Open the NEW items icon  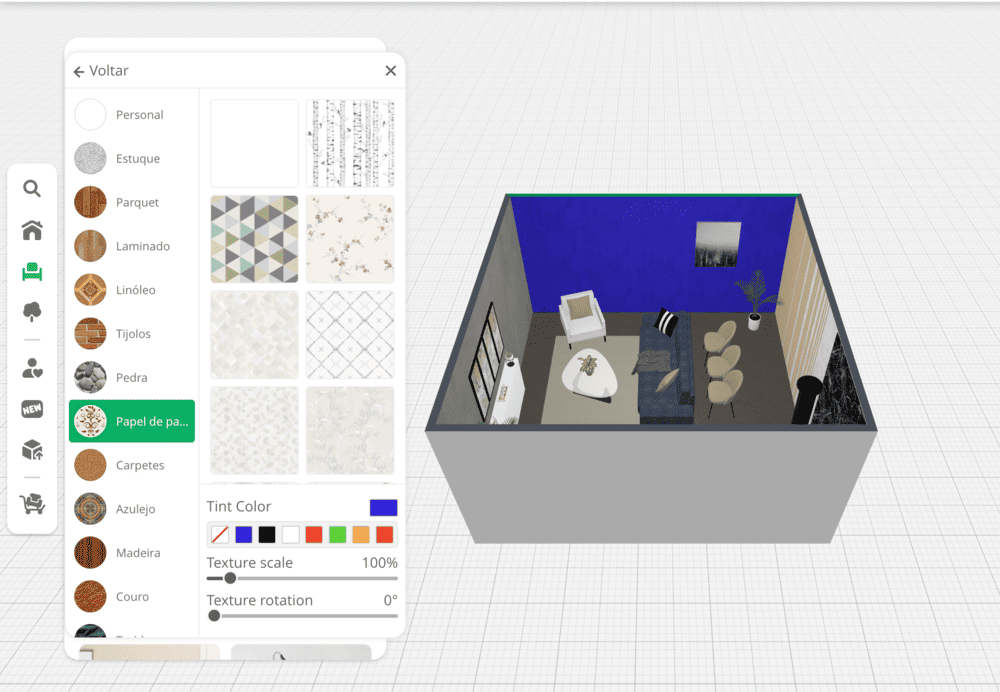point(32,409)
